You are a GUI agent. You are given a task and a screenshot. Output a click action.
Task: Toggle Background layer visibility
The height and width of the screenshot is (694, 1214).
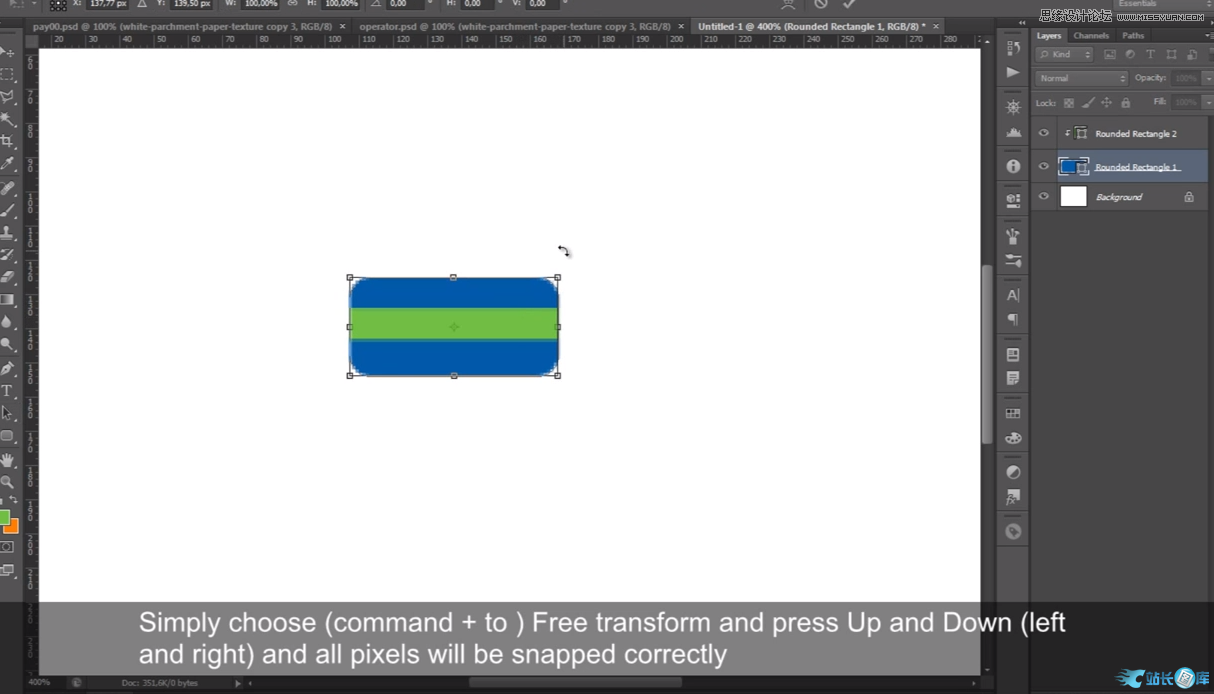[1043, 197]
